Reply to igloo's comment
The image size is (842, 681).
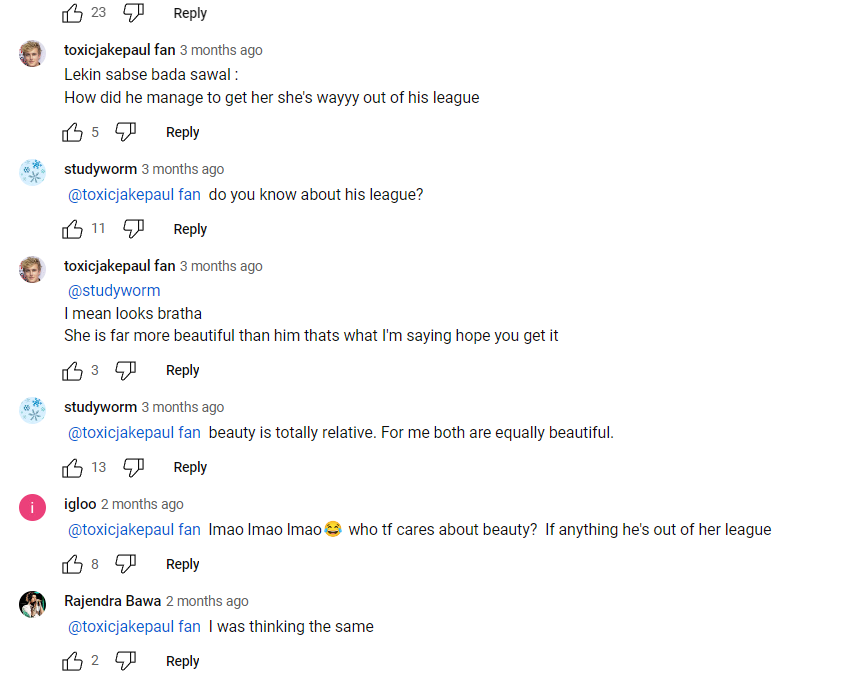coord(183,564)
